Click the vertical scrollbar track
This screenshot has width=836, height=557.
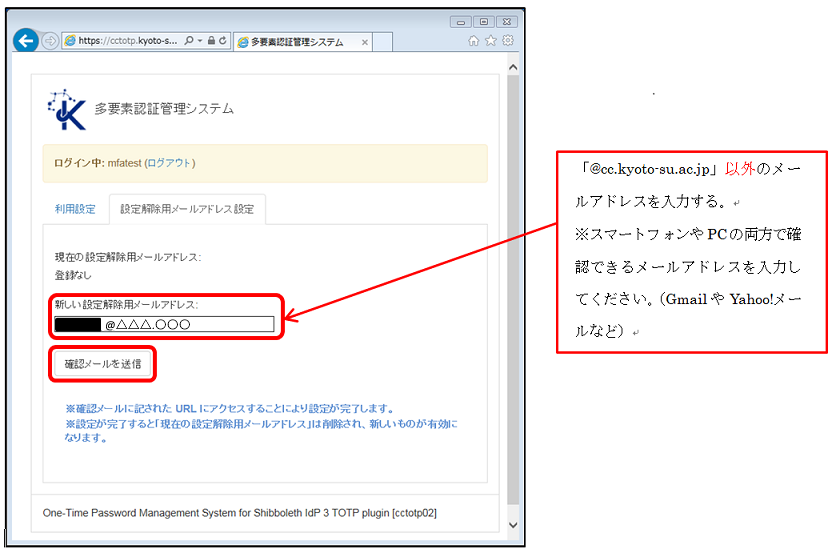point(513,290)
